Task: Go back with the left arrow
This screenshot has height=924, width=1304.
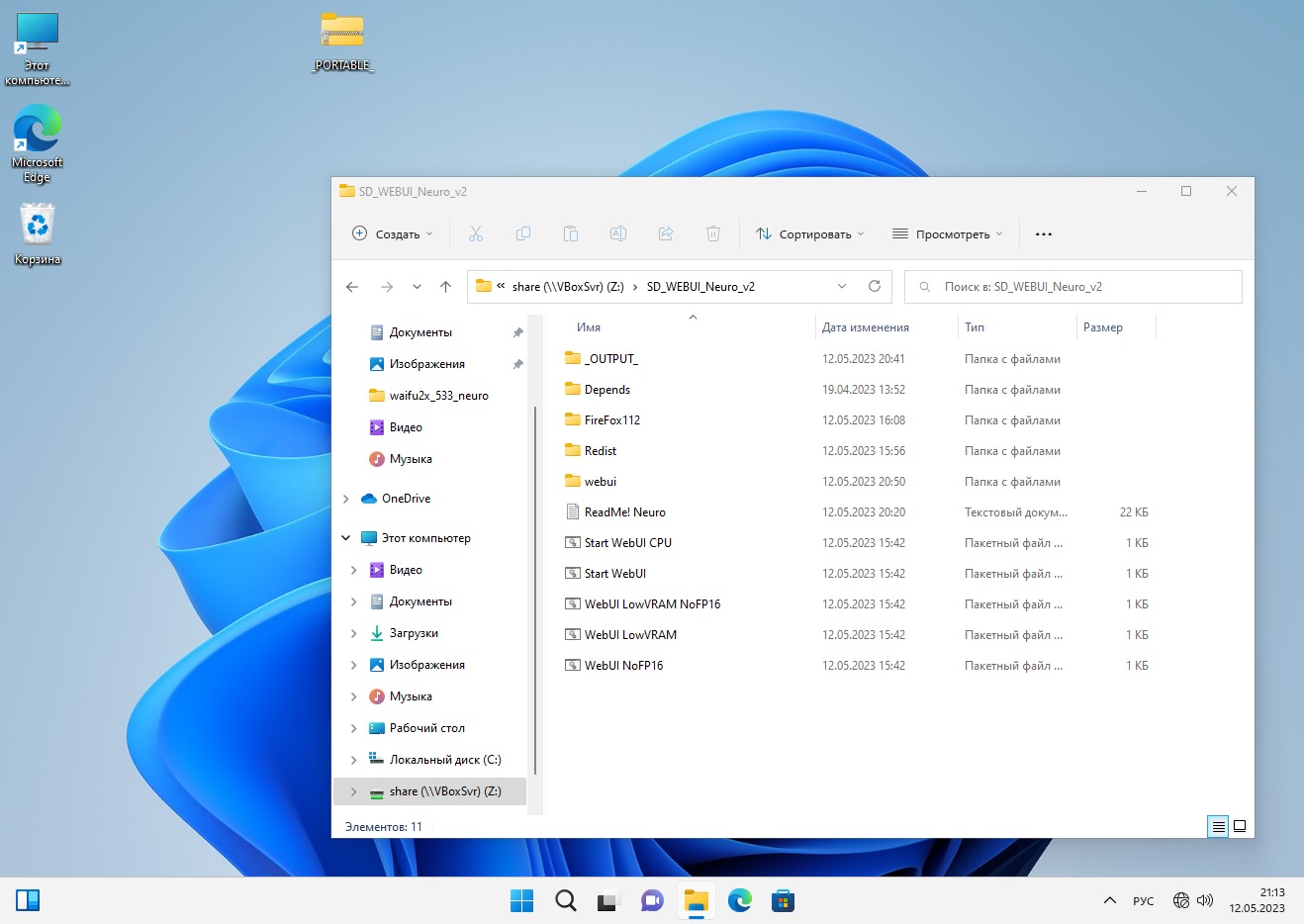Action: pos(352,287)
